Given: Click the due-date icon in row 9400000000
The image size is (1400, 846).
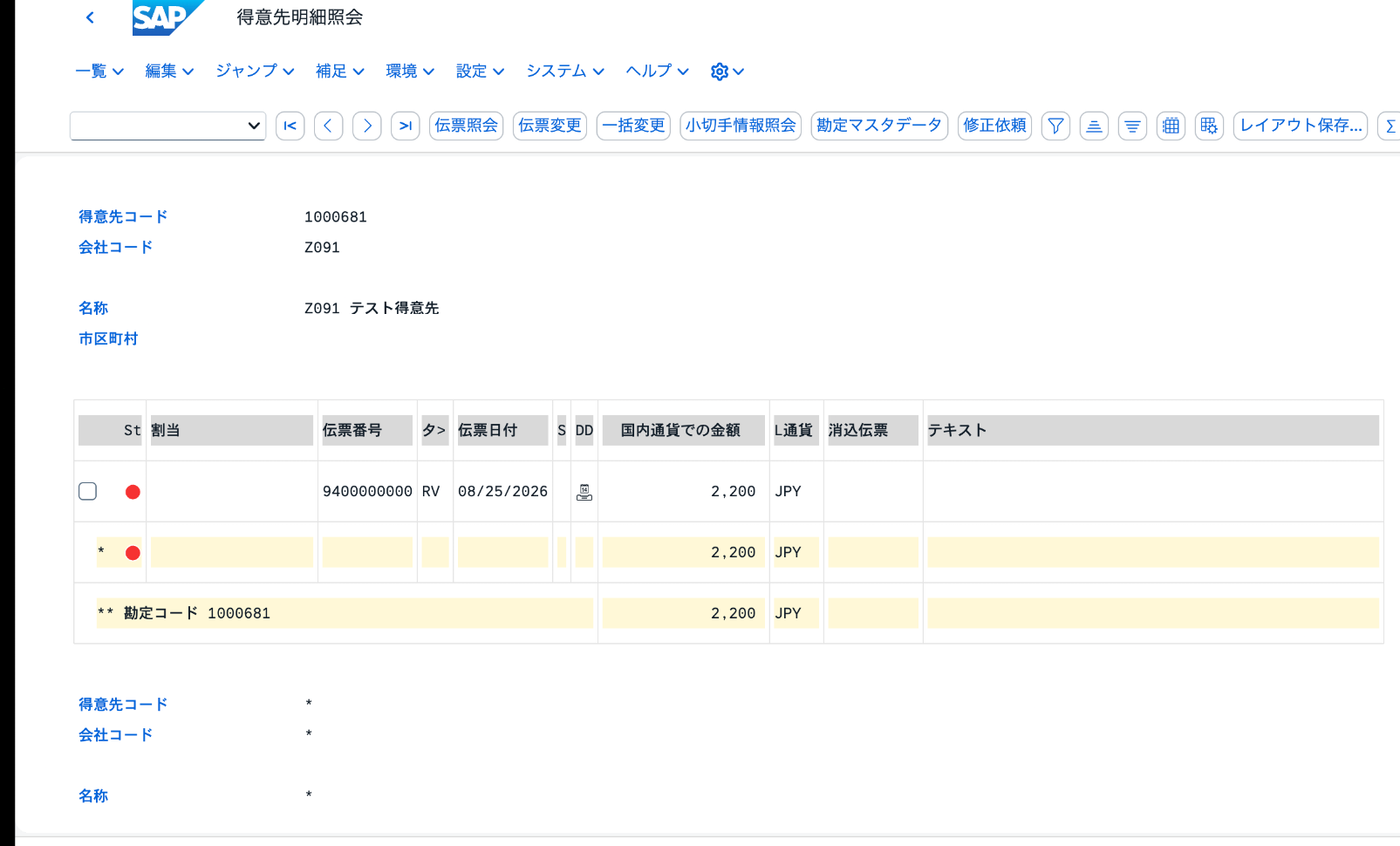Looking at the screenshot, I should point(584,492).
